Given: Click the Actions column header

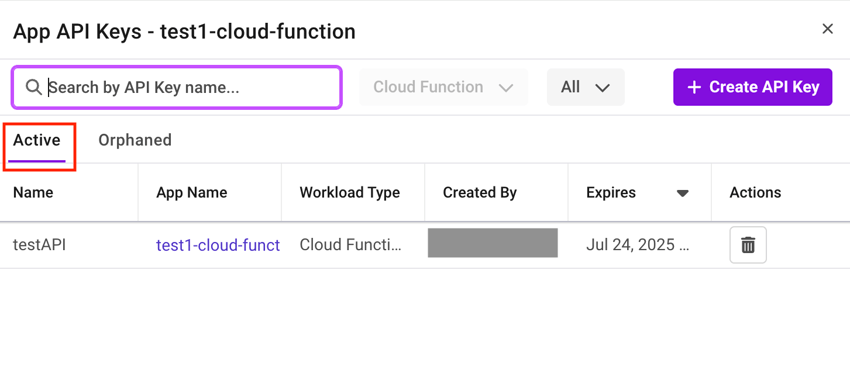Looking at the screenshot, I should 755,193.
